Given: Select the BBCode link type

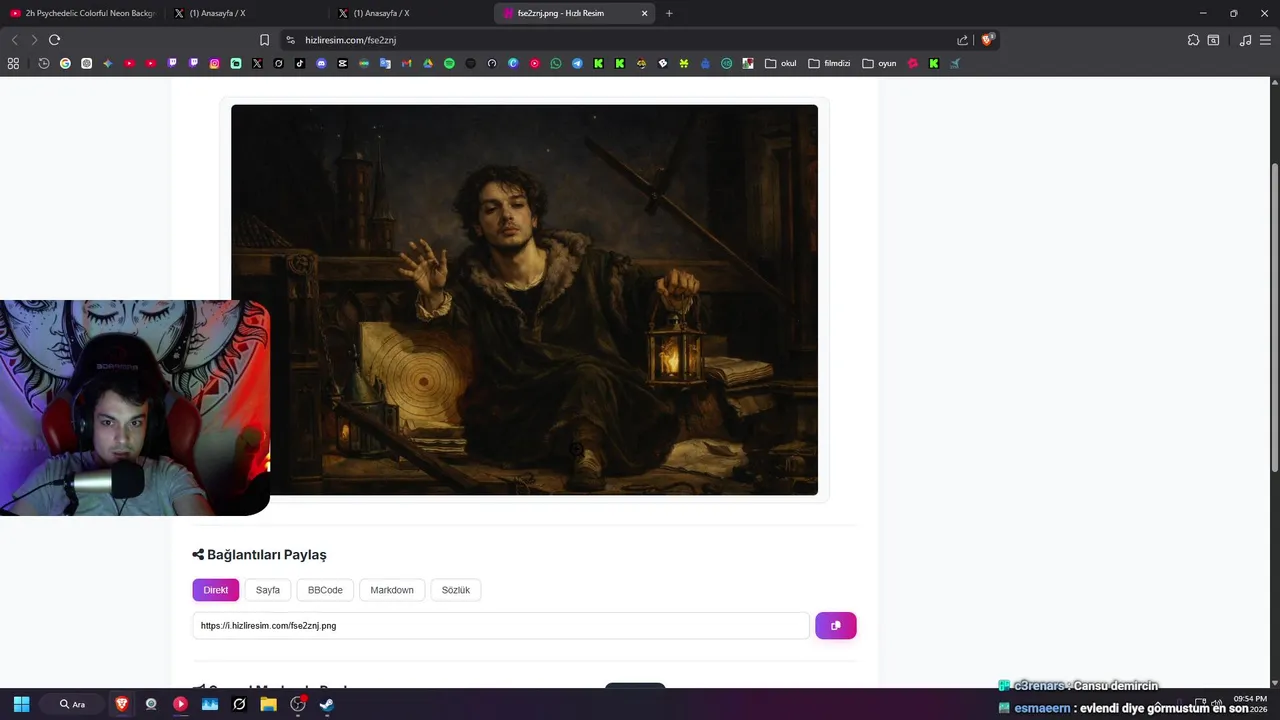Looking at the screenshot, I should click(x=325, y=590).
